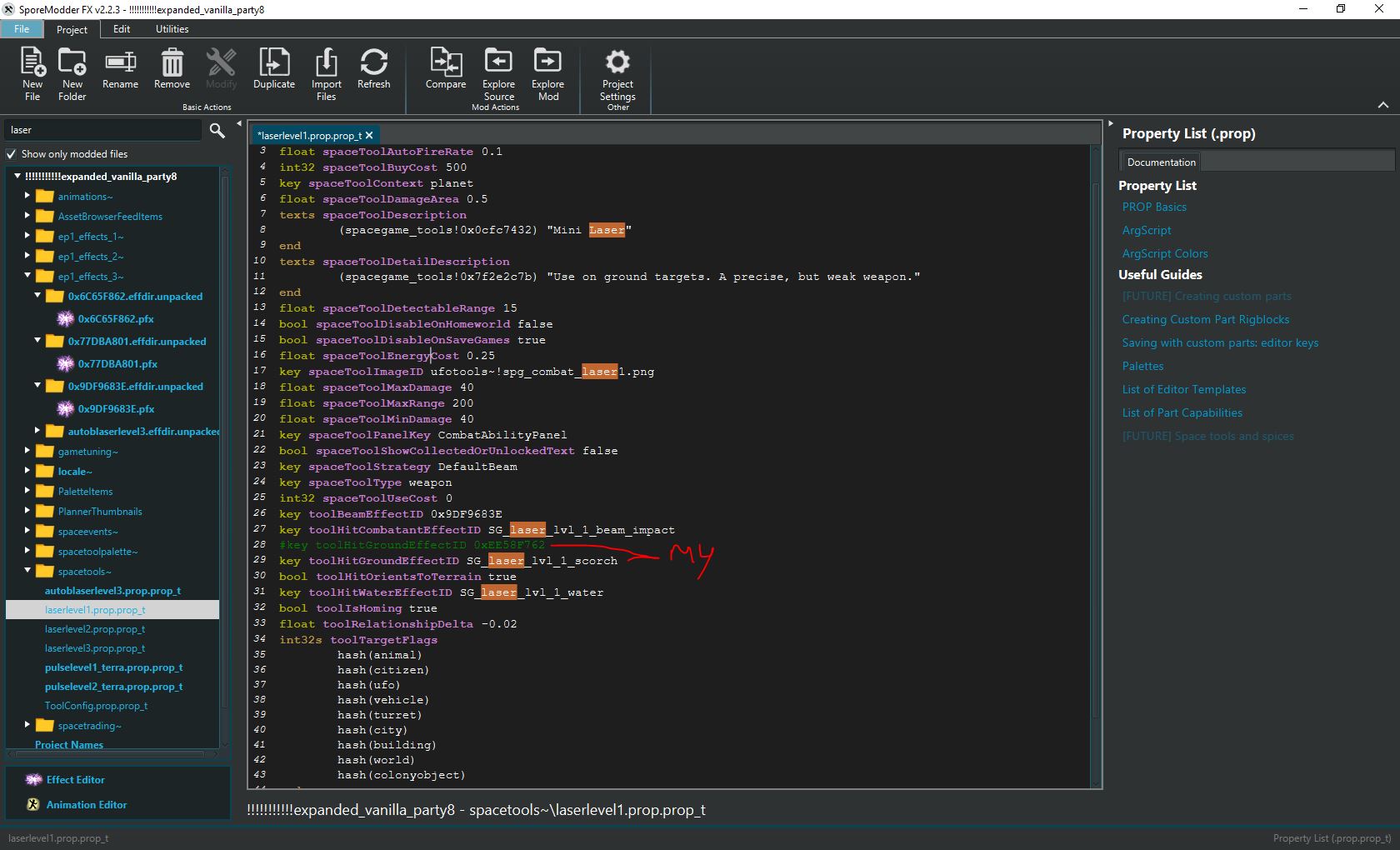Viewport: 1400px width, 850px height.
Task: Open the ArgScript Colors link
Action: point(1165,253)
